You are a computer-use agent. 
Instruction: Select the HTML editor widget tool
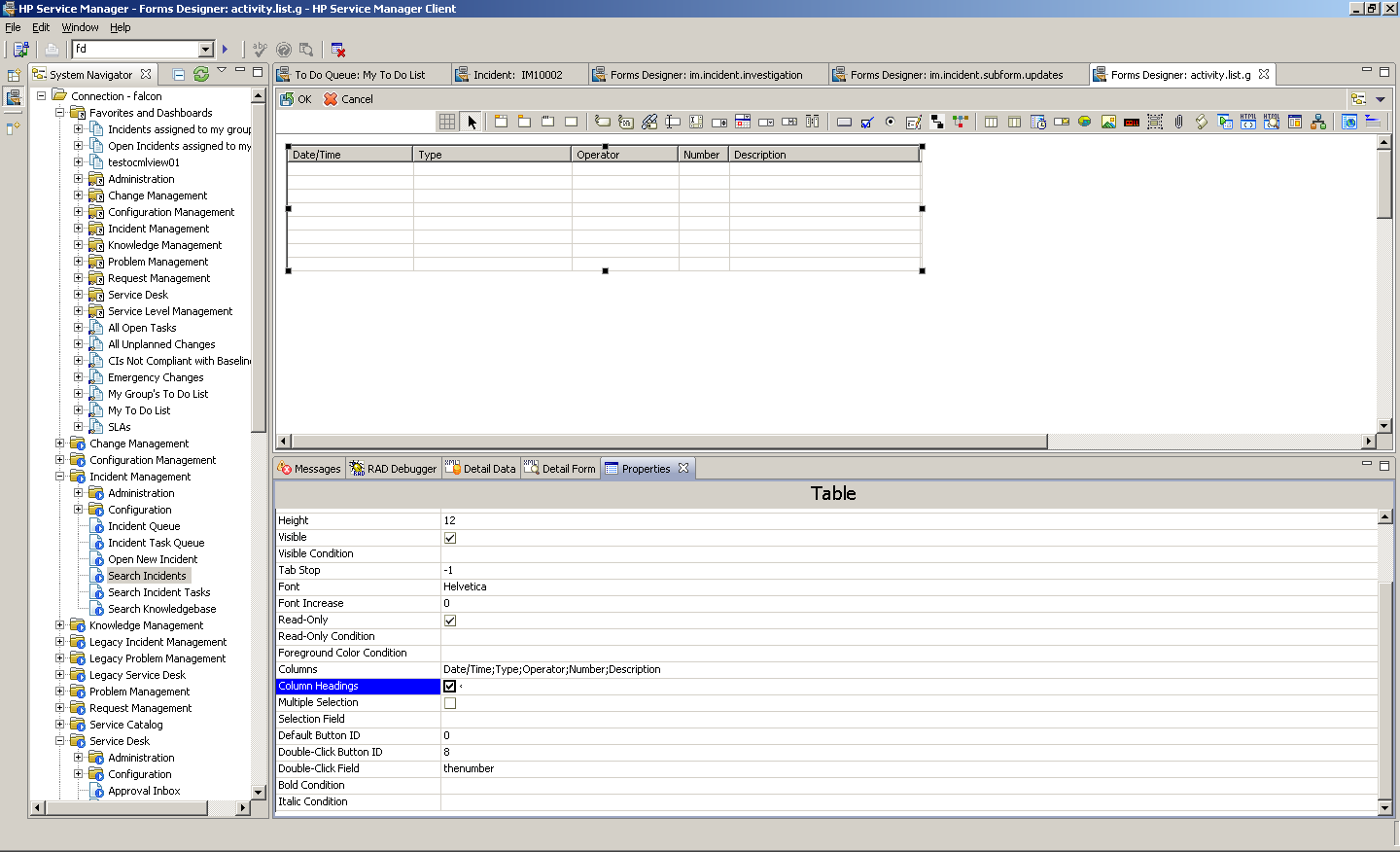click(x=1248, y=122)
